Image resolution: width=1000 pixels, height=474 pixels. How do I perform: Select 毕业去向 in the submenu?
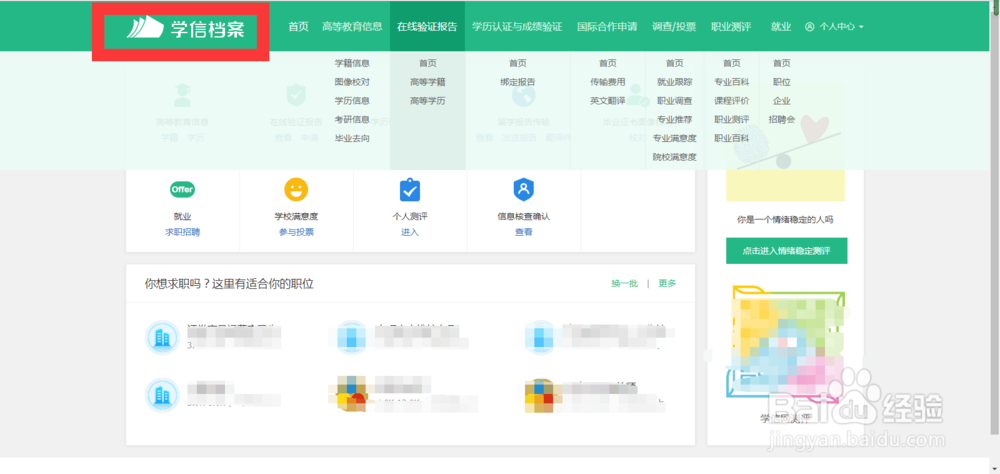352,138
